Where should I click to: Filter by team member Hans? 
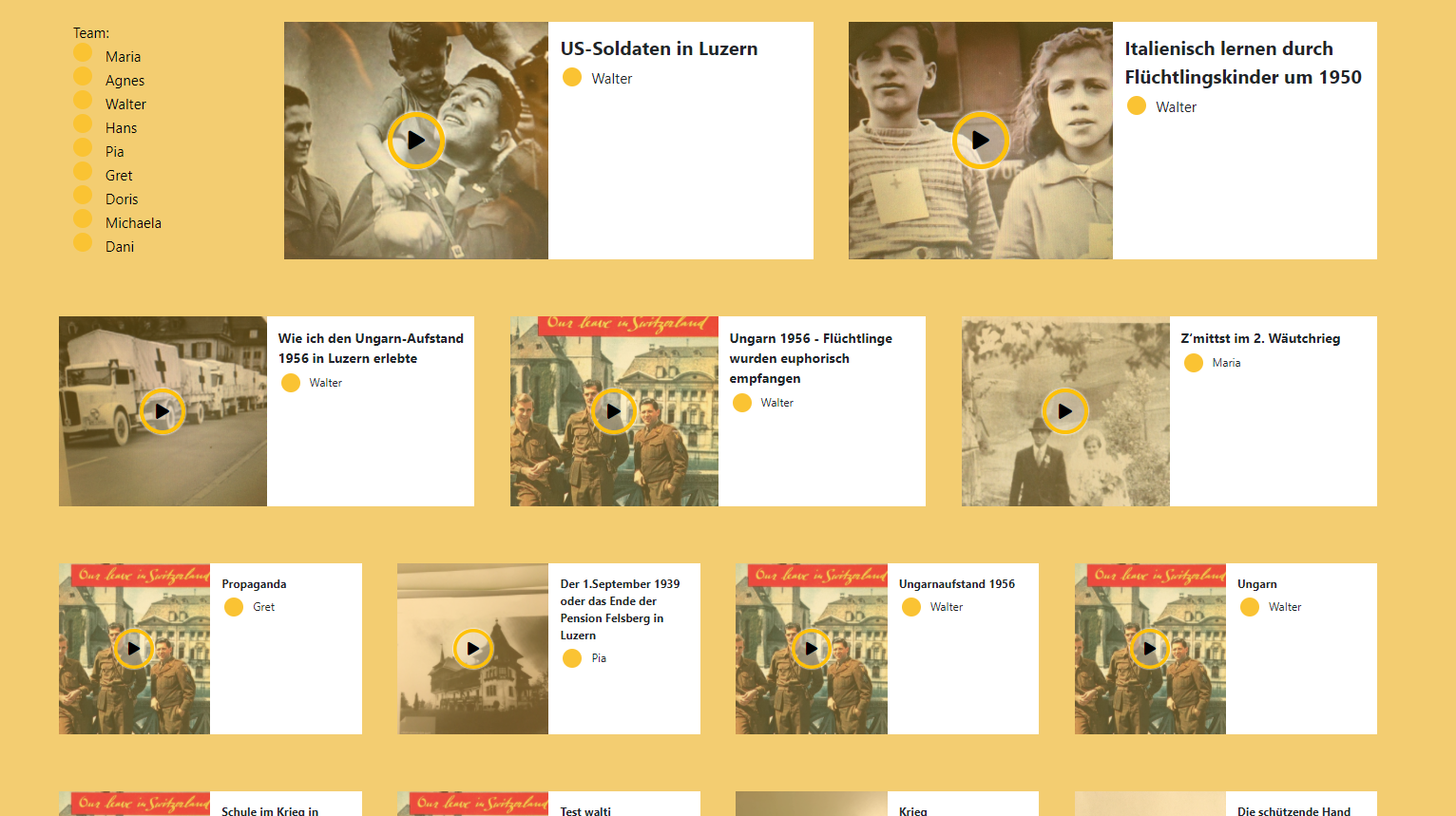pyautogui.click(x=121, y=128)
